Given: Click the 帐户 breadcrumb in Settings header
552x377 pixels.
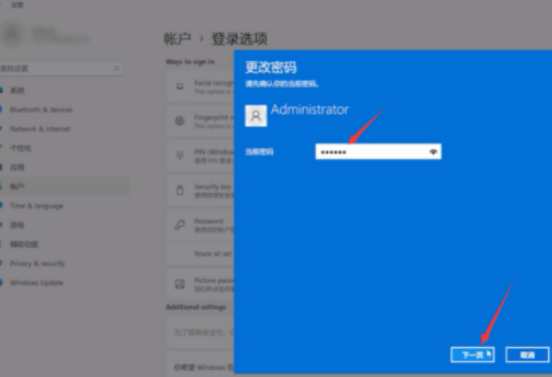Looking at the screenshot, I should [x=177, y=39].
